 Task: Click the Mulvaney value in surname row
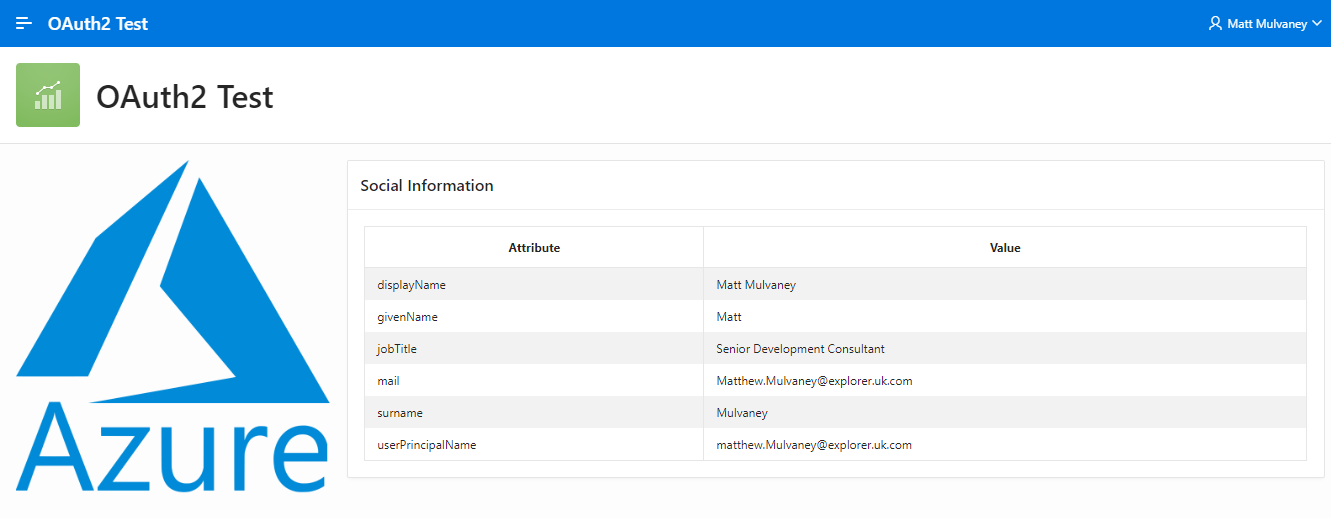coord(742,413)
